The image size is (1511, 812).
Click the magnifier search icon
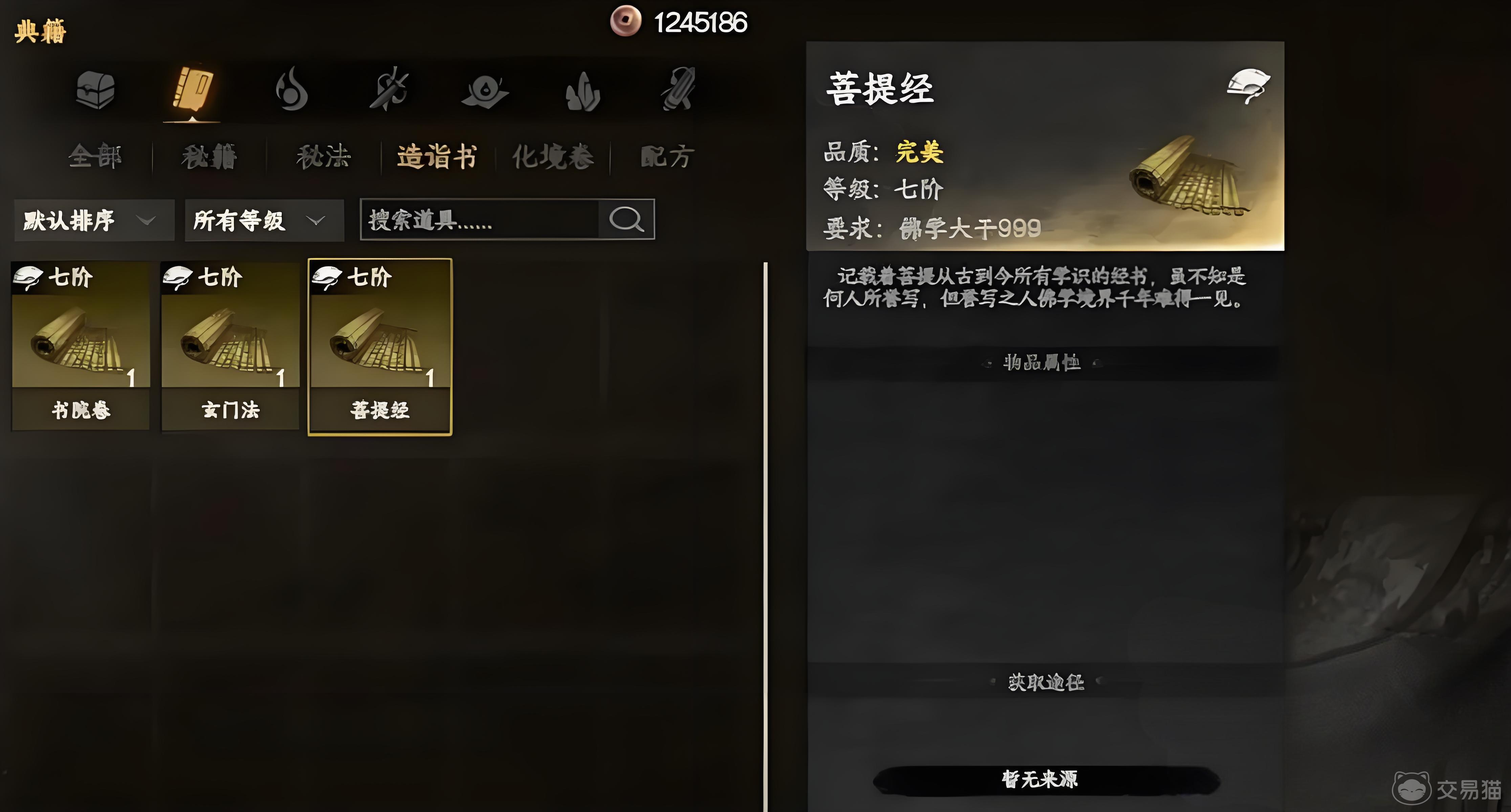point(627,219)
